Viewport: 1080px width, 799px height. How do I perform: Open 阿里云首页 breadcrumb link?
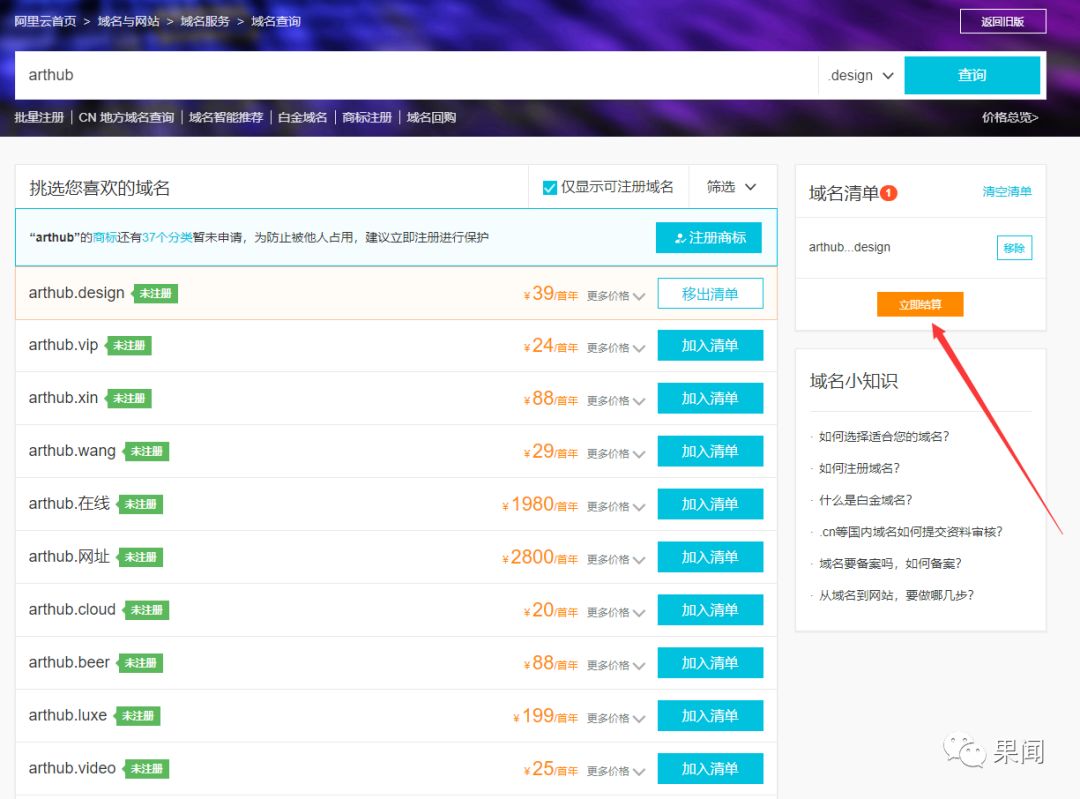coord(45,21)
